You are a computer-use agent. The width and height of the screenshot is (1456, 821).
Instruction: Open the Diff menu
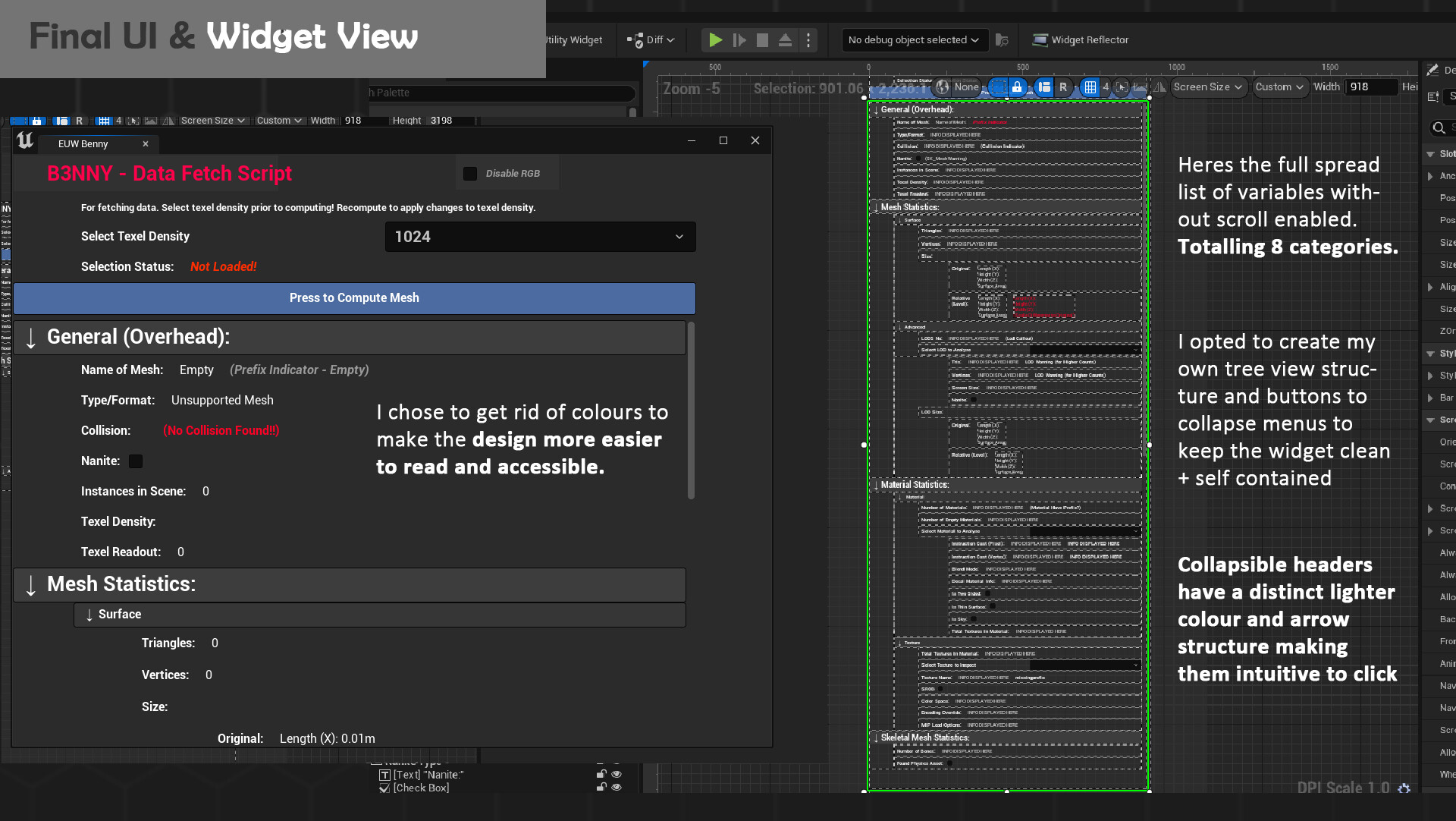point(651,40)
